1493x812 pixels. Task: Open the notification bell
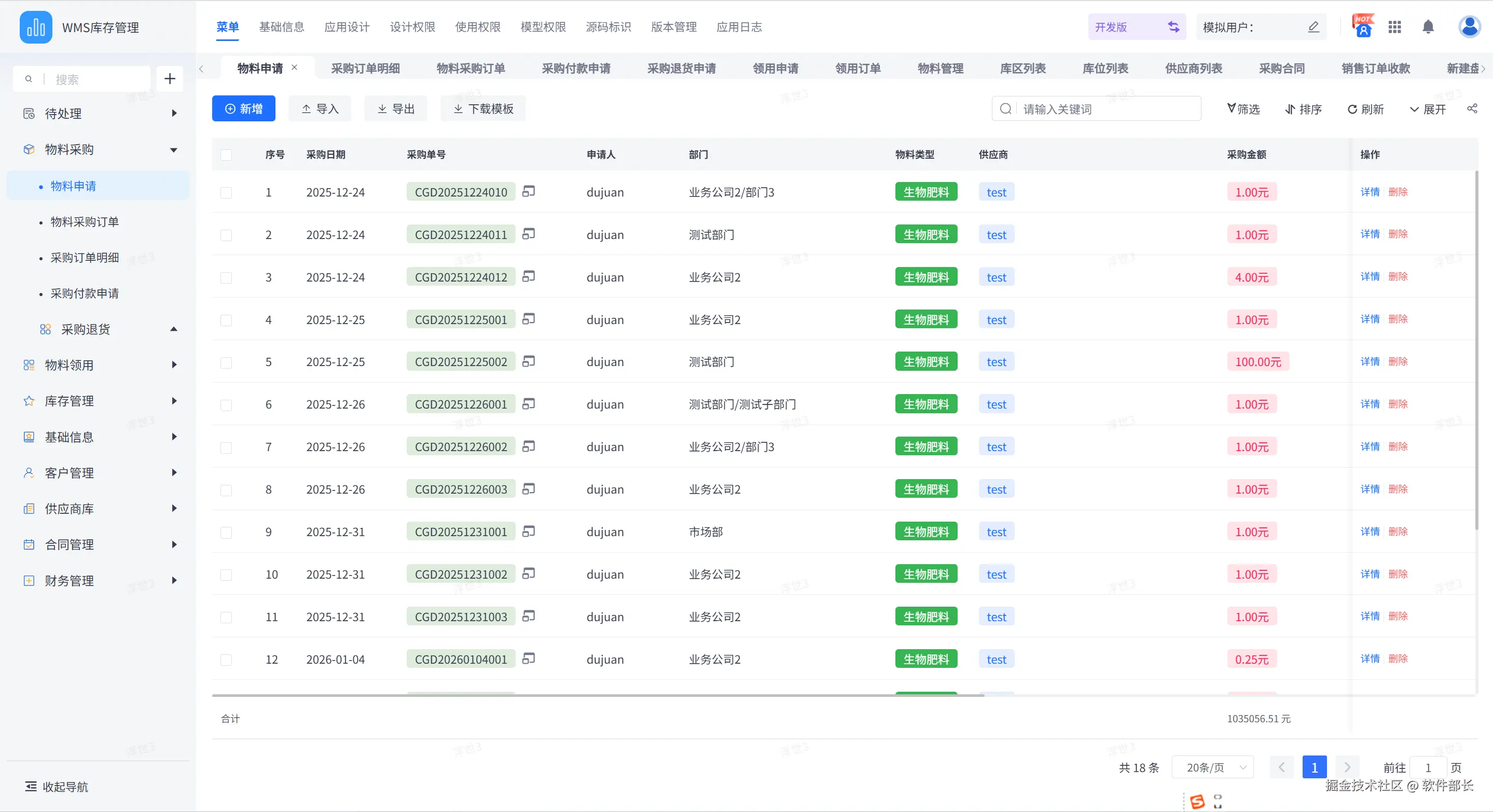1428,26
